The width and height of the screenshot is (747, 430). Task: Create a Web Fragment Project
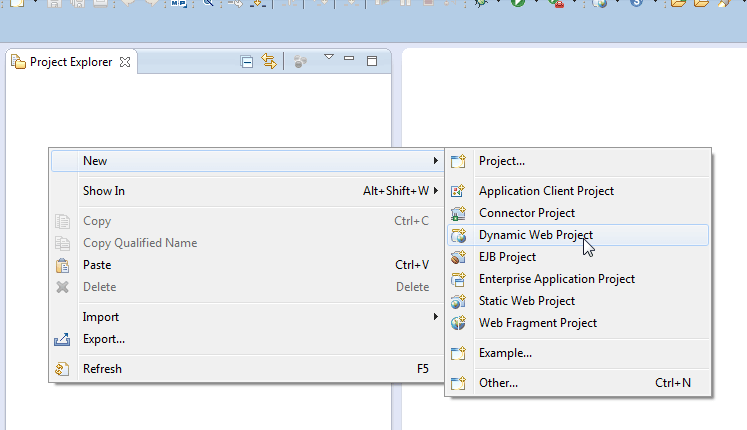point(578,323)
